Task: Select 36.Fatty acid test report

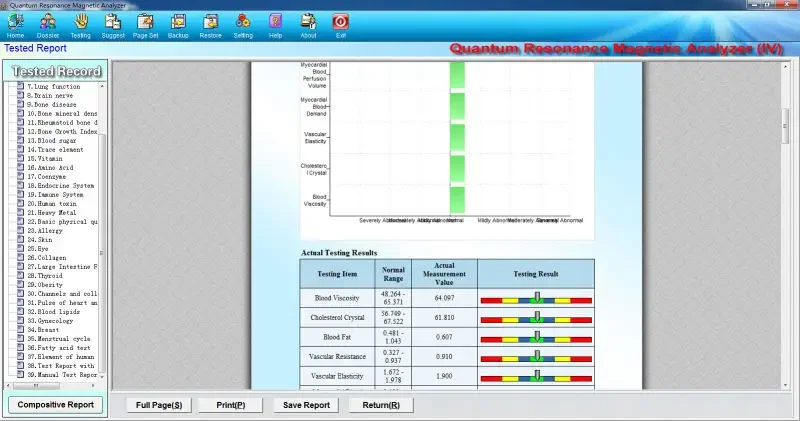Action: (59, 348)
